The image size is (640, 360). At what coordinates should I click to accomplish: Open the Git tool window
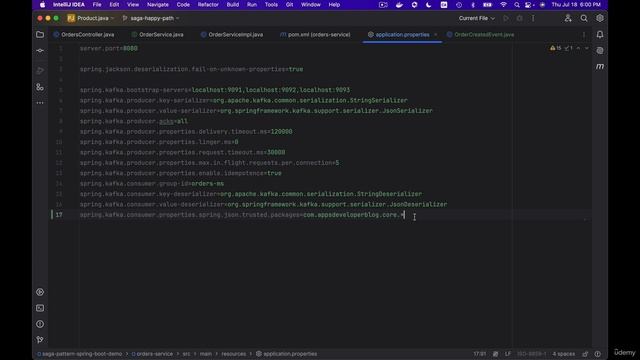[x=40, y=340]
